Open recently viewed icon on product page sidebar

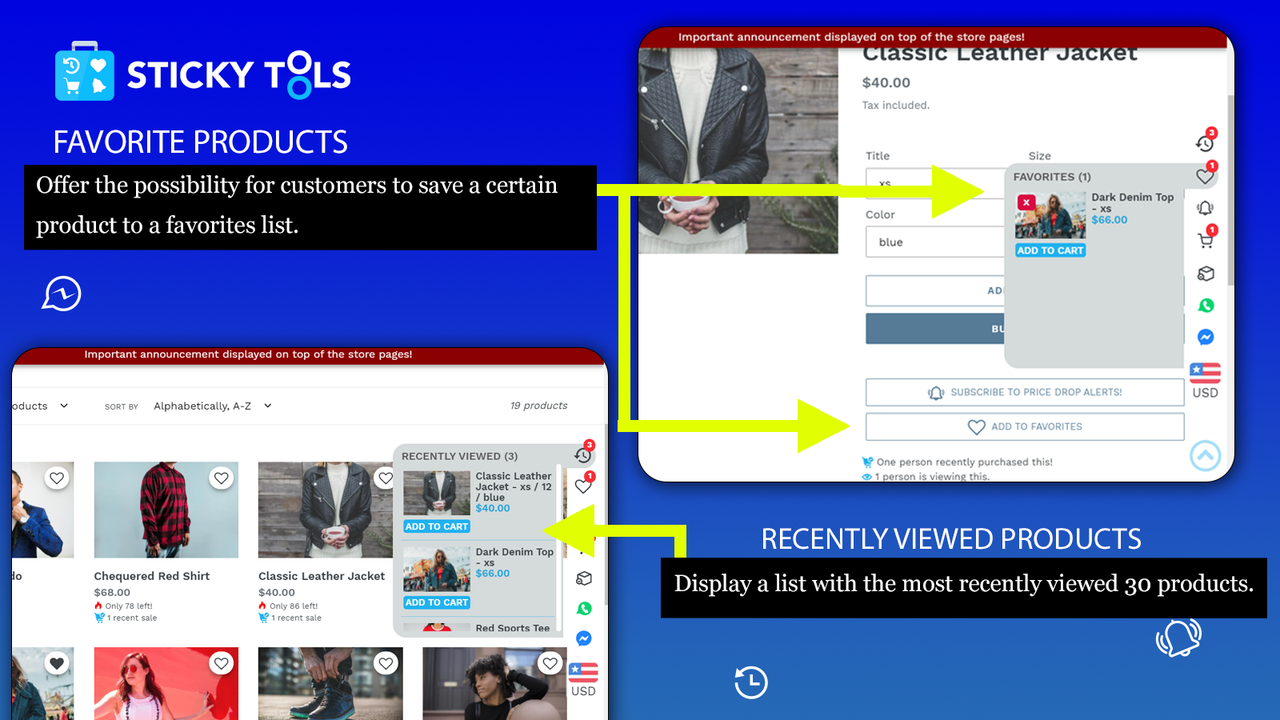click(x=1205, y=143)
